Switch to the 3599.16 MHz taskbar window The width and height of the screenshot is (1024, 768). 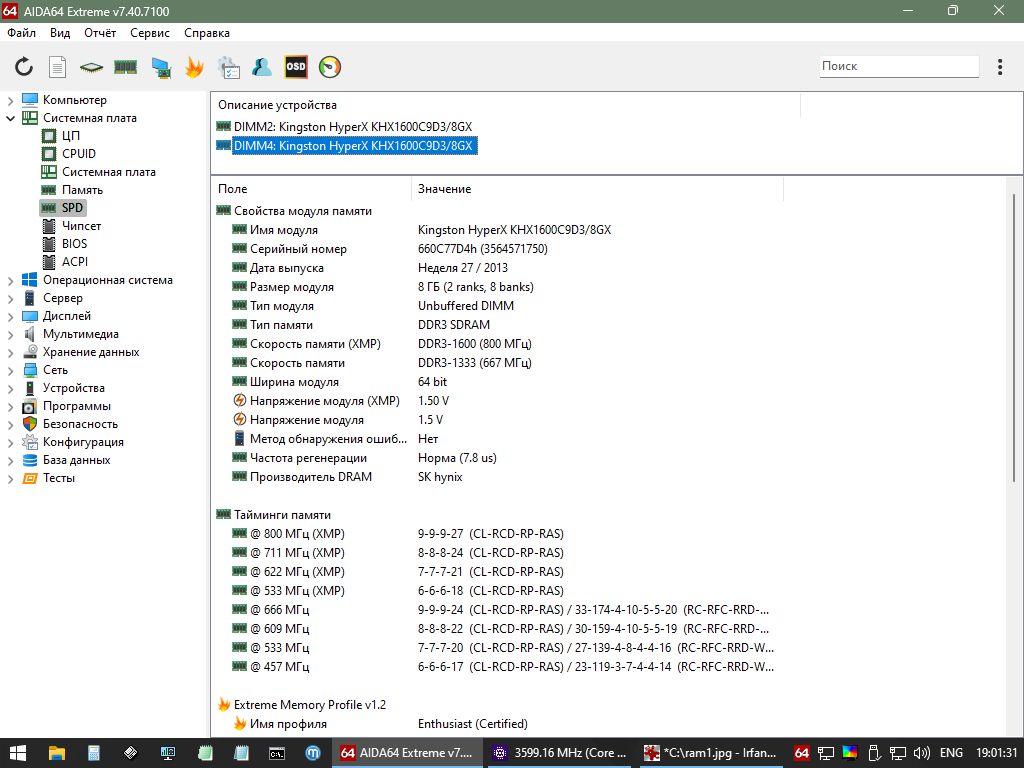pos(560,753)
